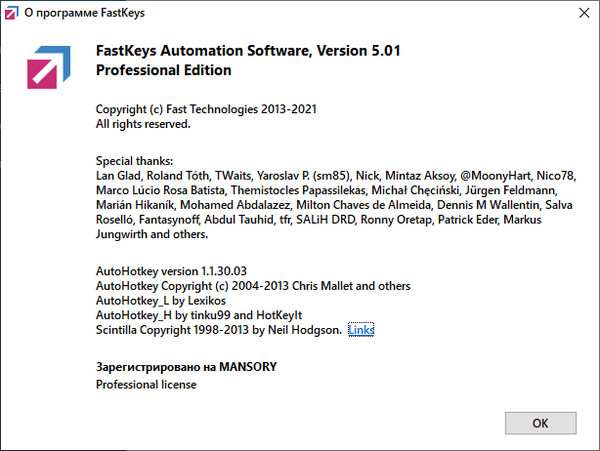The image size is (600, 451).
Task: Click the name "@MoonyHart" in thanks list
Action: pyautogui.click(x=495, y=176)
